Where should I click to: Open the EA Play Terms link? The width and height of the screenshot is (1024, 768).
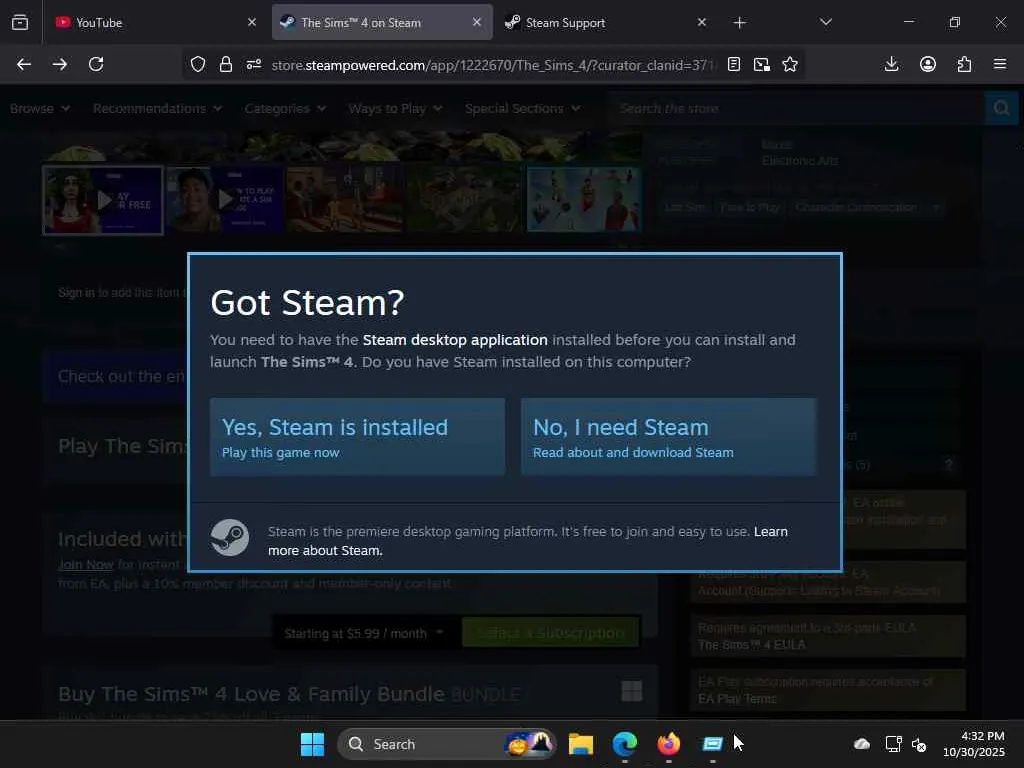click(x=737, y=699)
